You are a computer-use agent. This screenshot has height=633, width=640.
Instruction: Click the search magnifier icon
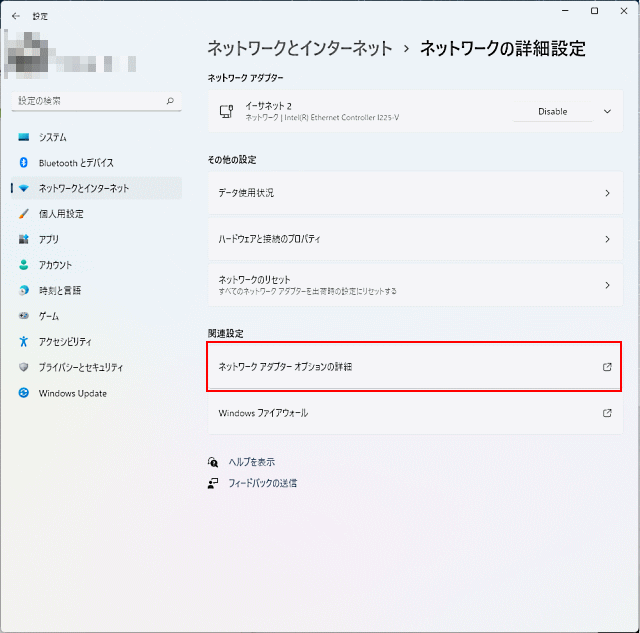coord(170,101)
